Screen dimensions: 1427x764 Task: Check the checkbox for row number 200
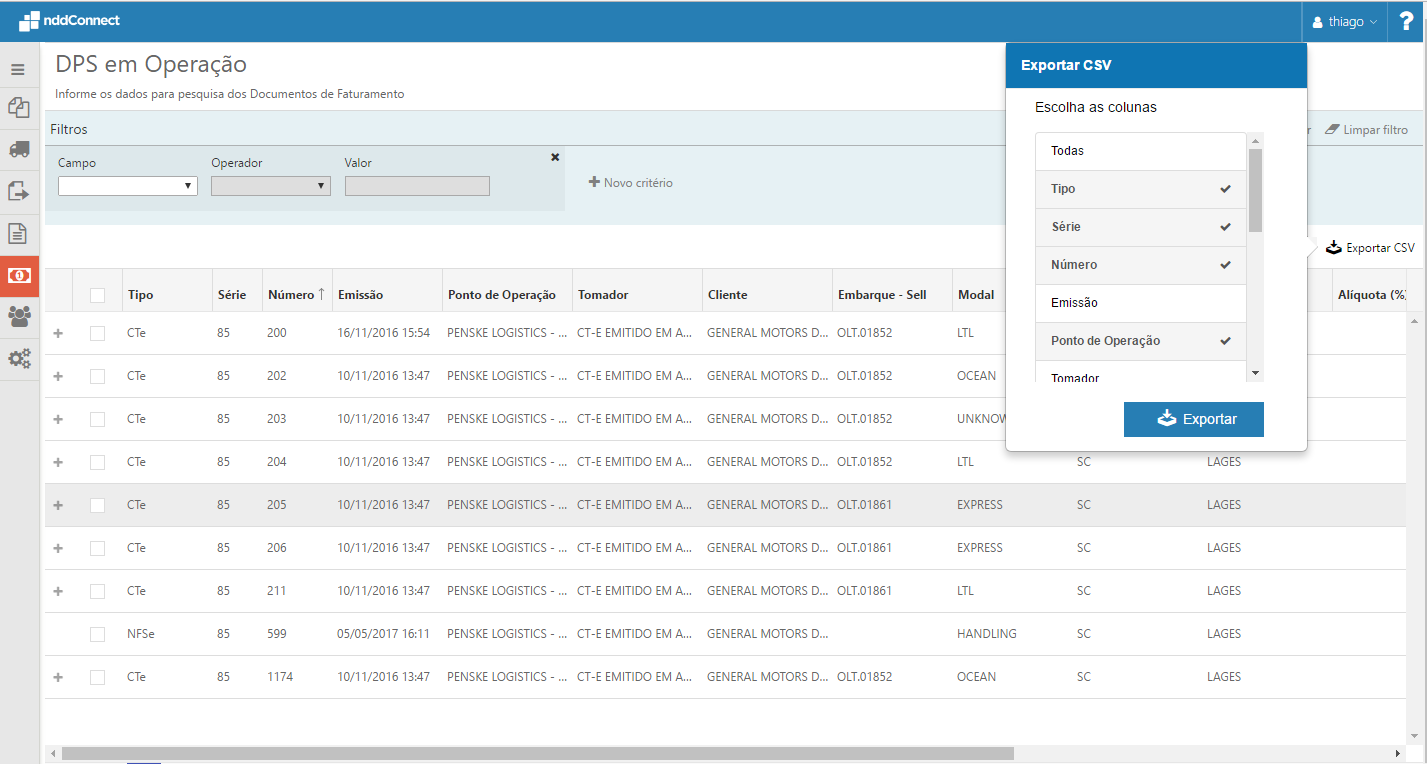pyautogui.click(x=97, y=333)
